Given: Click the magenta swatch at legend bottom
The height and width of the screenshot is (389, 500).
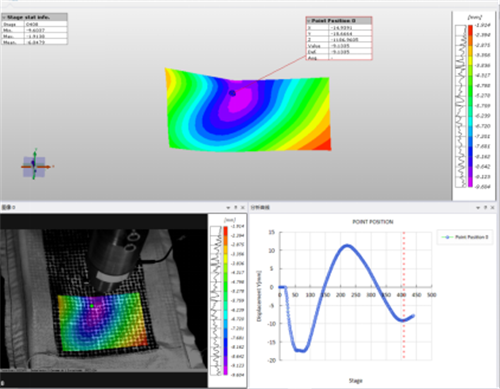Looking at the screenshot, I should (470, 182).
